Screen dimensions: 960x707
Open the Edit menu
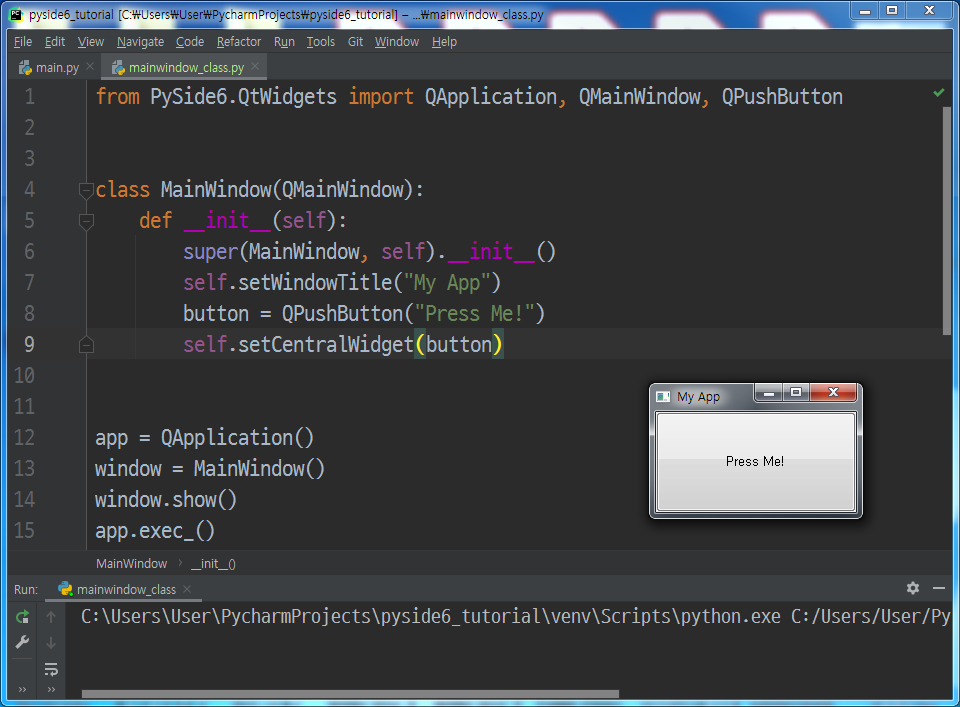click(54, 42)
